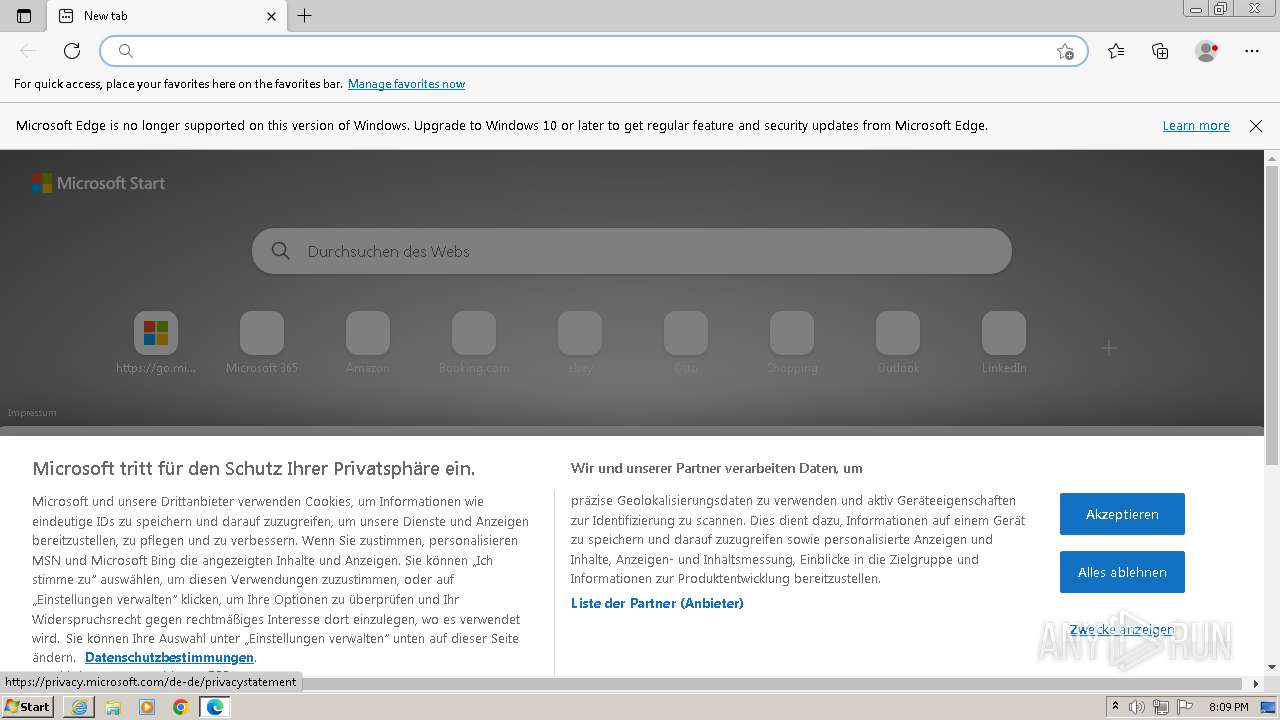Screen dimensions: 1280x720
Task: Follow Manage favorites now link
Action: click(406, 84)
